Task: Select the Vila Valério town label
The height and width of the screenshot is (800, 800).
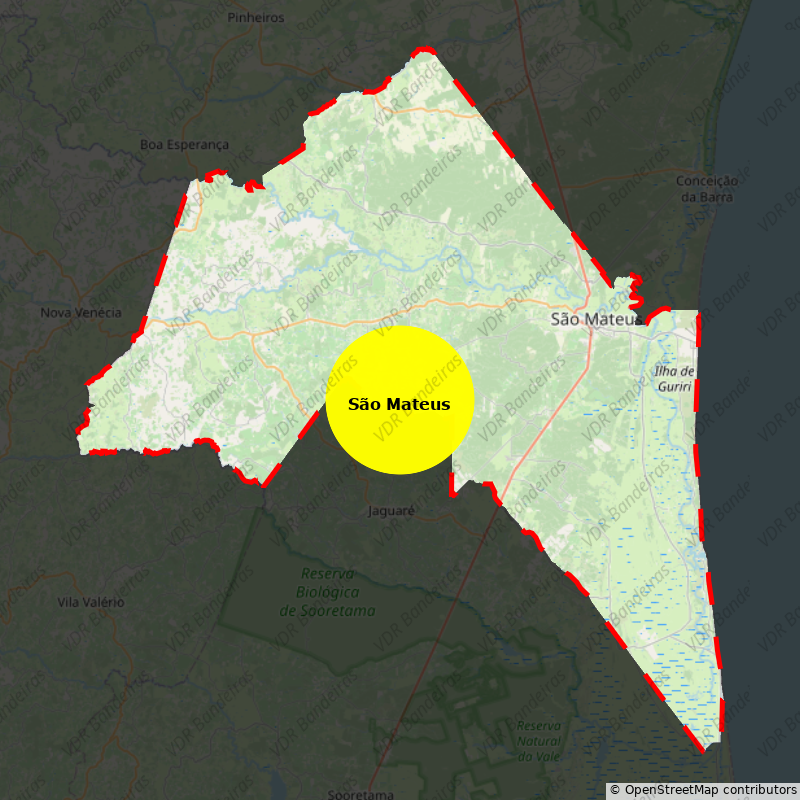Action: (x=91, y=602)
